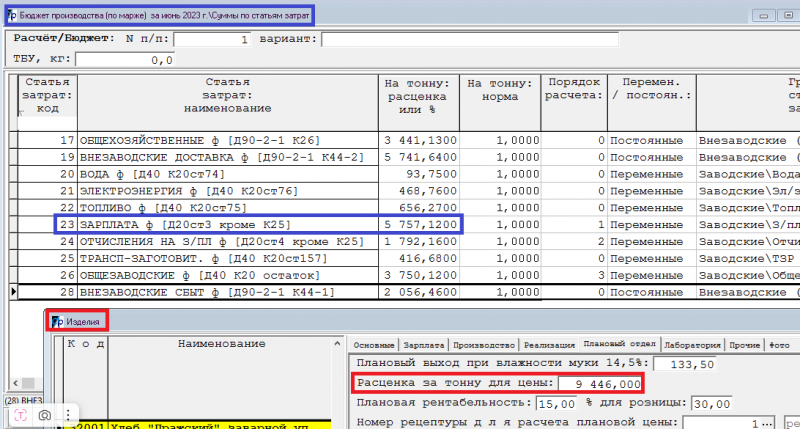Click the 'вариант' input field
The height and width of the screenshot is (429, 800).
[468, 39]
